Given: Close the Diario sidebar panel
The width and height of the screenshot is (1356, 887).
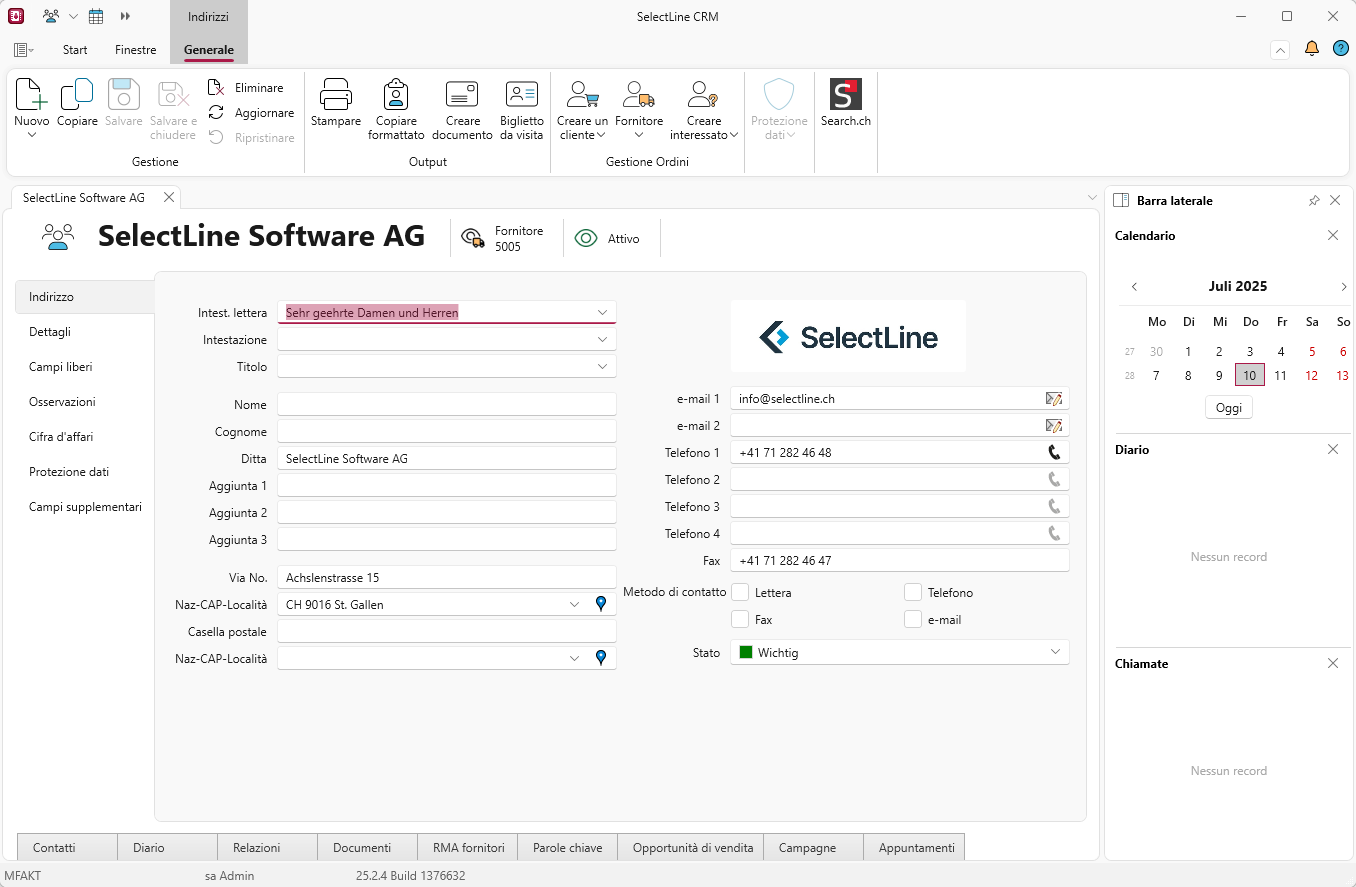Looking at the screenshot, I should pyautogui.click(x=1333, y=450).
